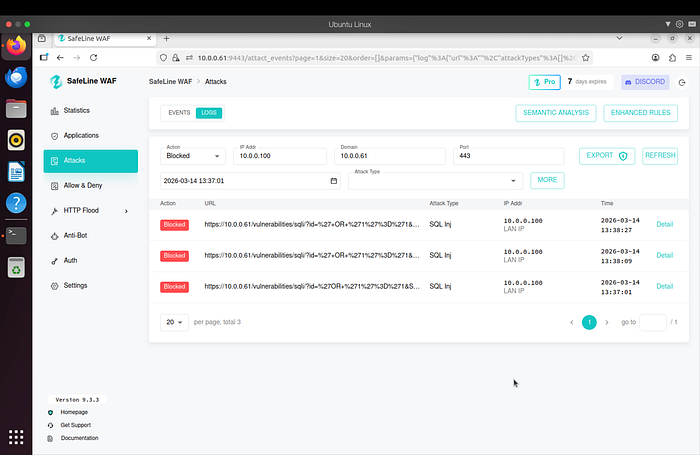Open the Settings section
700x455 pixels.
(x=91, y=286)
